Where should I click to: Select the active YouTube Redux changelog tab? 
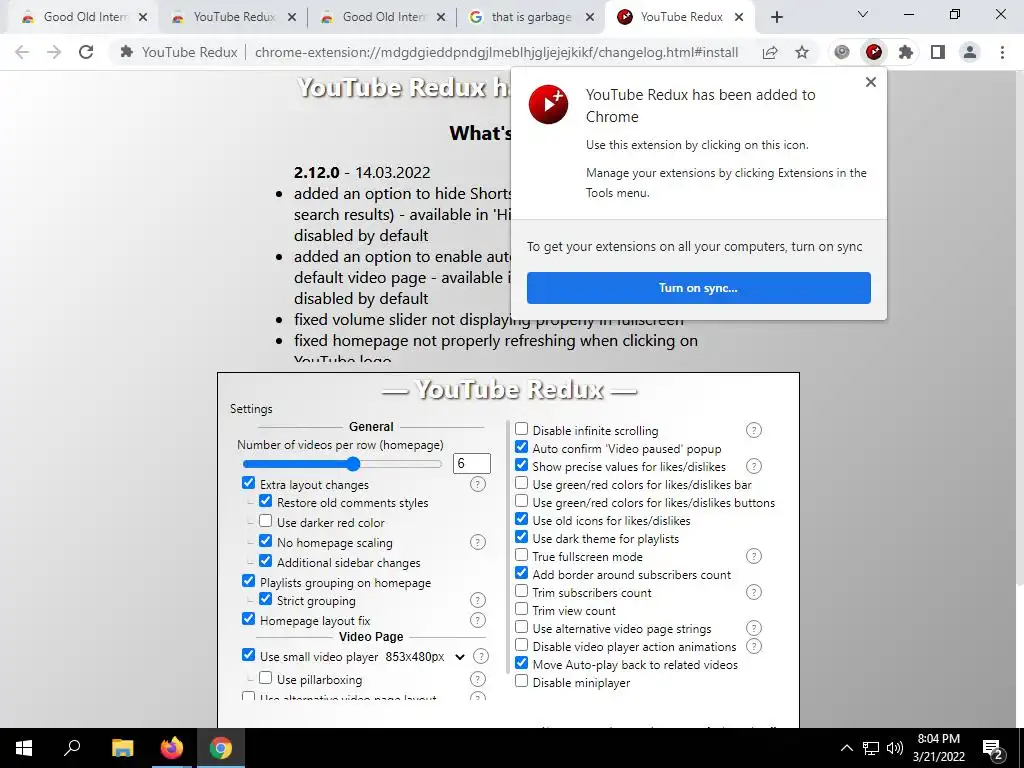click(x=679, y=18)
